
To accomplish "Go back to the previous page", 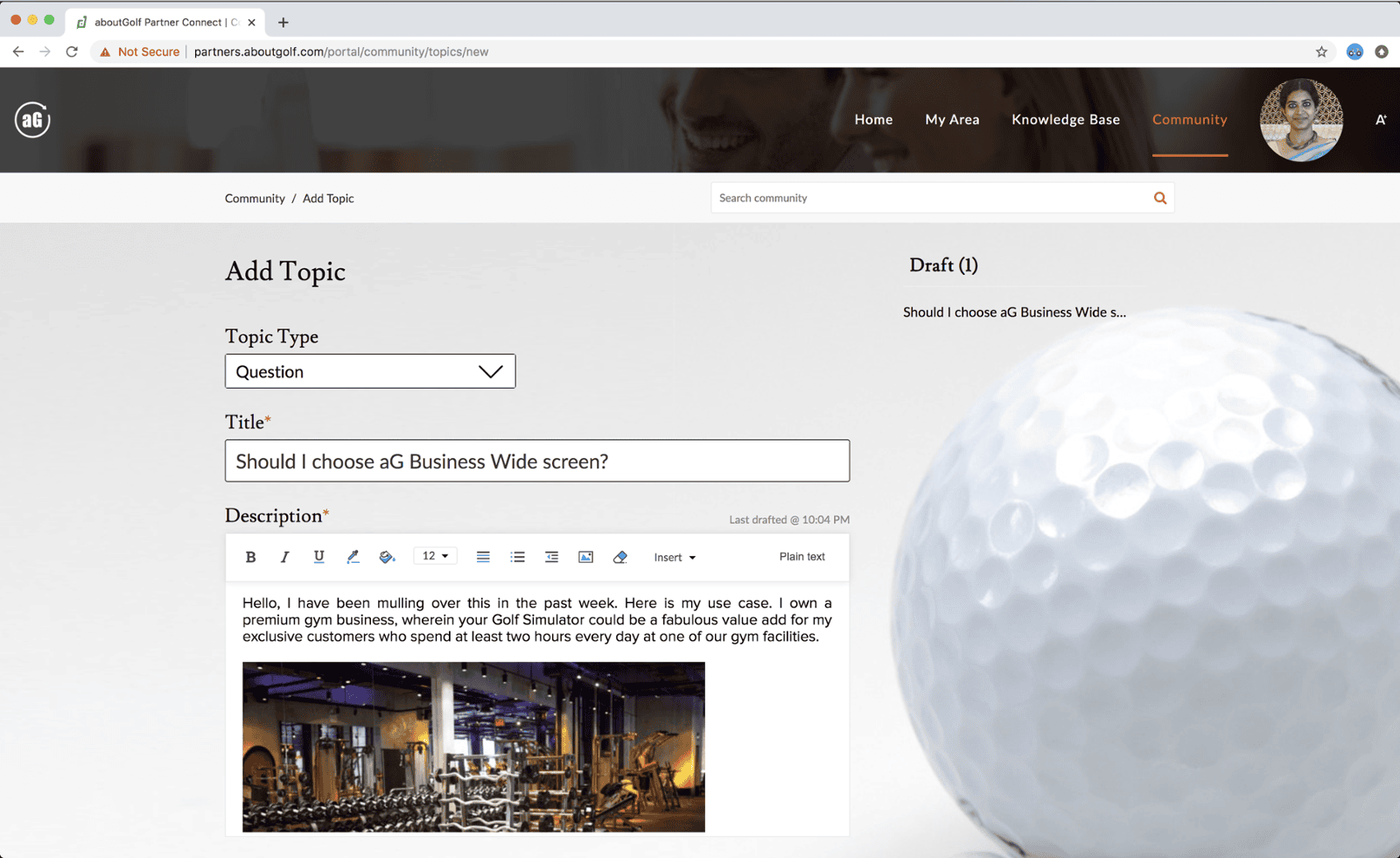I will tap(18, 52).
